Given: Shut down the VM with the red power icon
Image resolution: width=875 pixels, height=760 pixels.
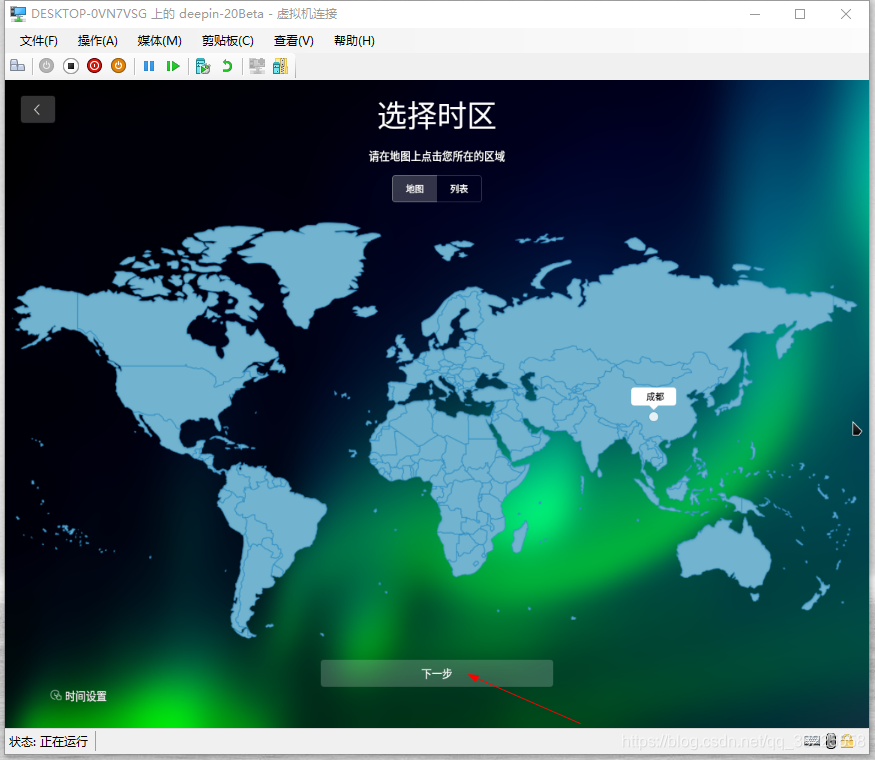Looking at the screenshot, I should point(94,66).
